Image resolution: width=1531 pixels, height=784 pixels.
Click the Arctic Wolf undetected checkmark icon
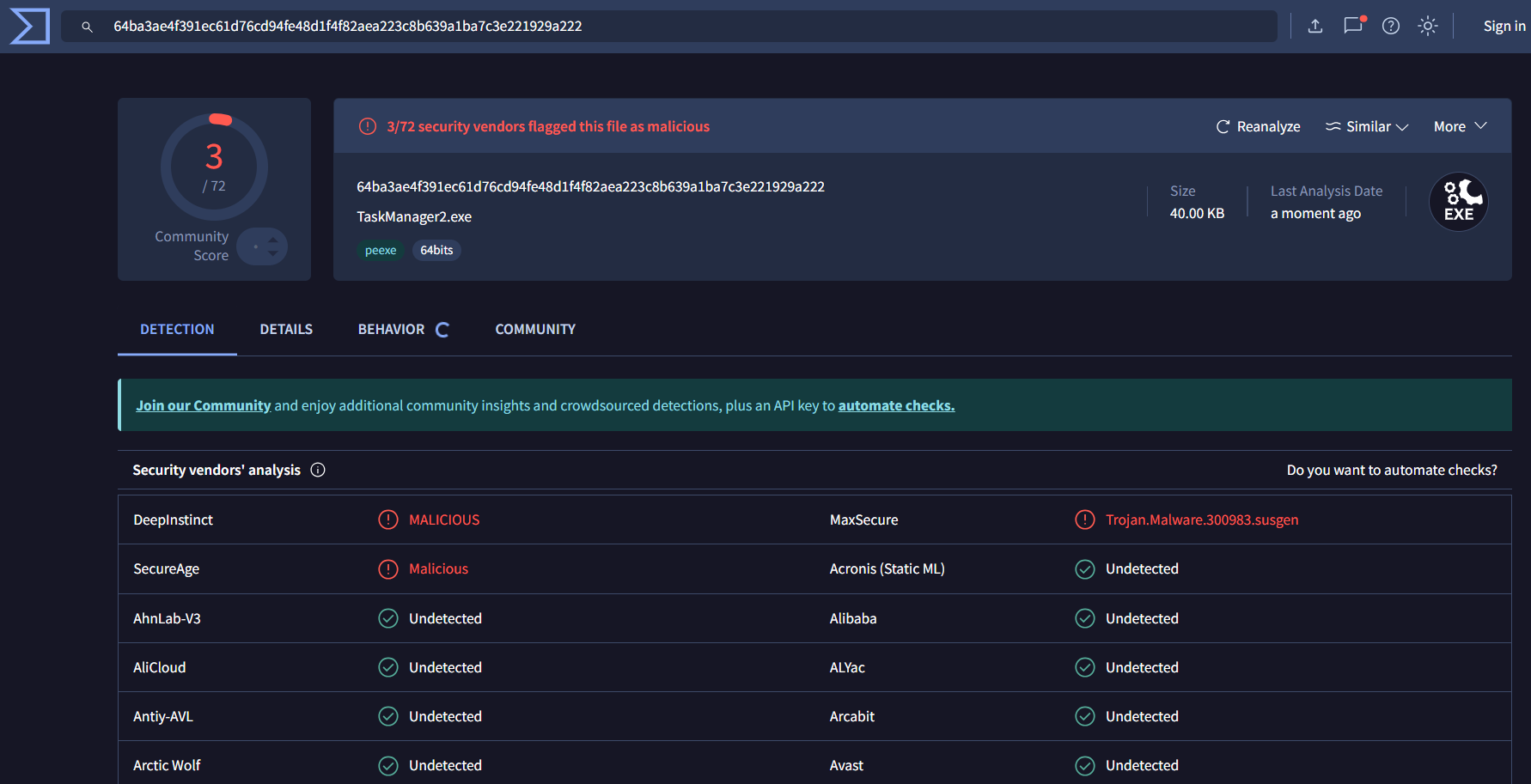click(x=388, y=765)
